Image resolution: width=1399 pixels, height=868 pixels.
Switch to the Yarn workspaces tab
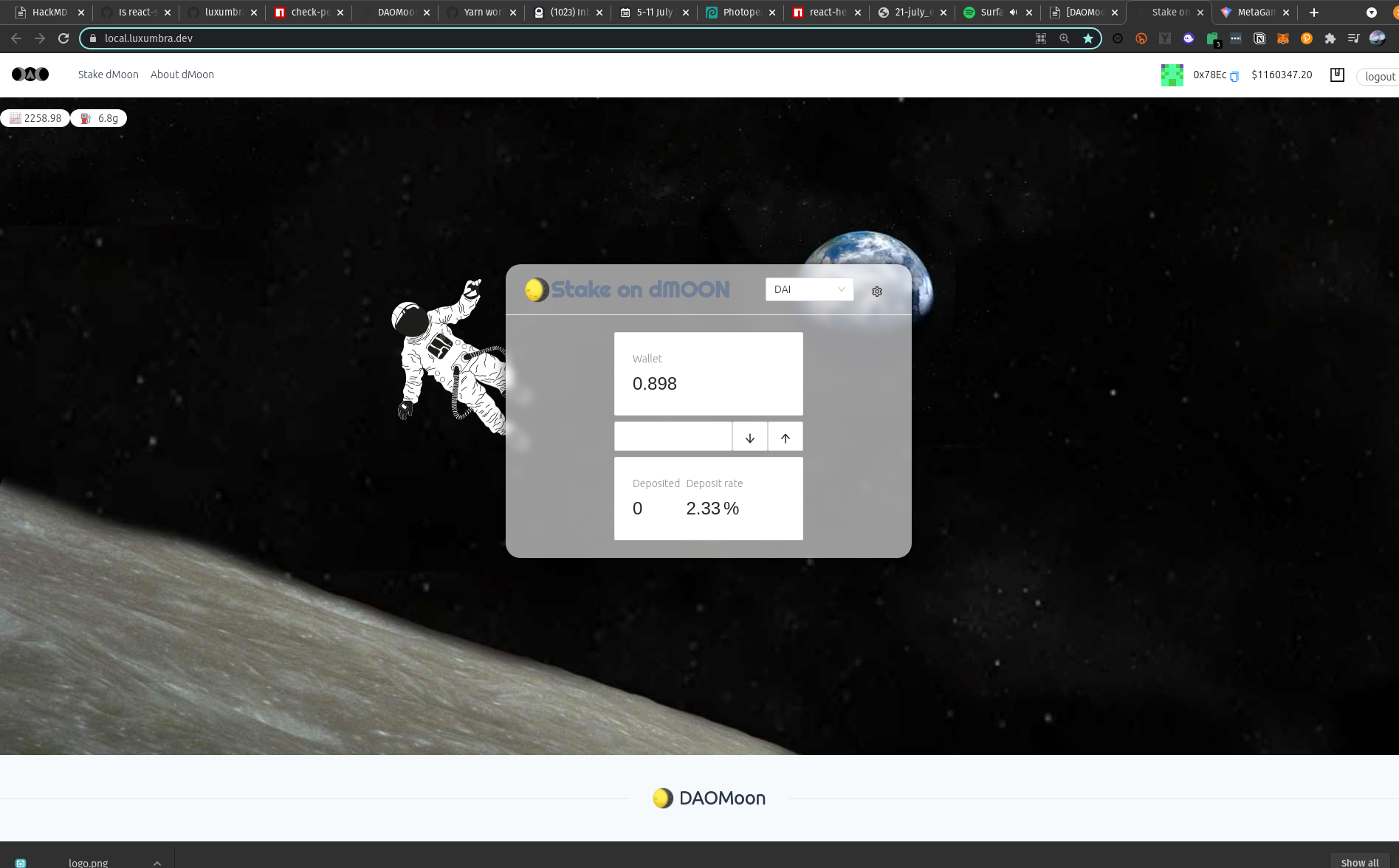[481, 13]
